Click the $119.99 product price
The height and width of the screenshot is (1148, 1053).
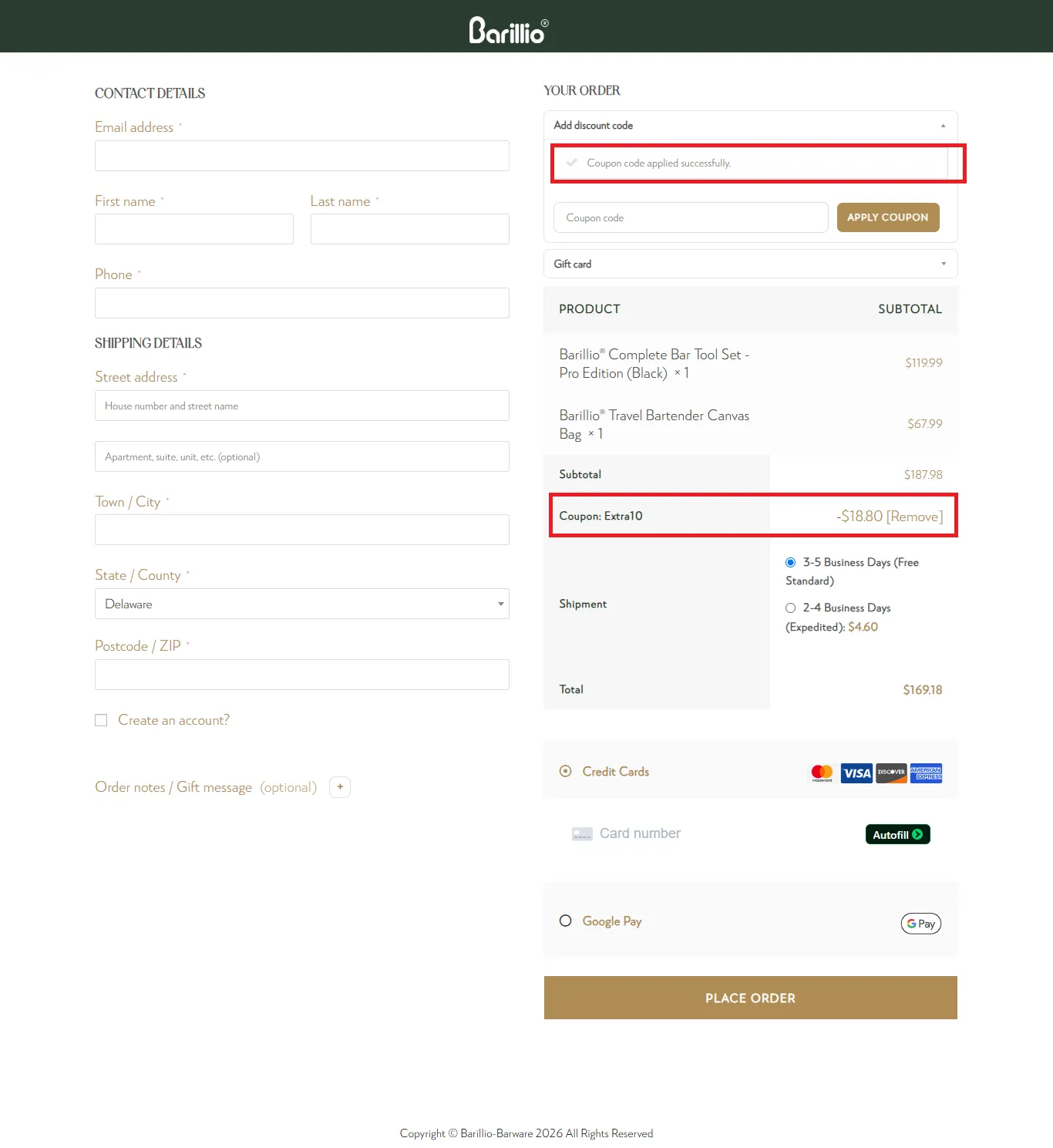(x=923, y=363)
